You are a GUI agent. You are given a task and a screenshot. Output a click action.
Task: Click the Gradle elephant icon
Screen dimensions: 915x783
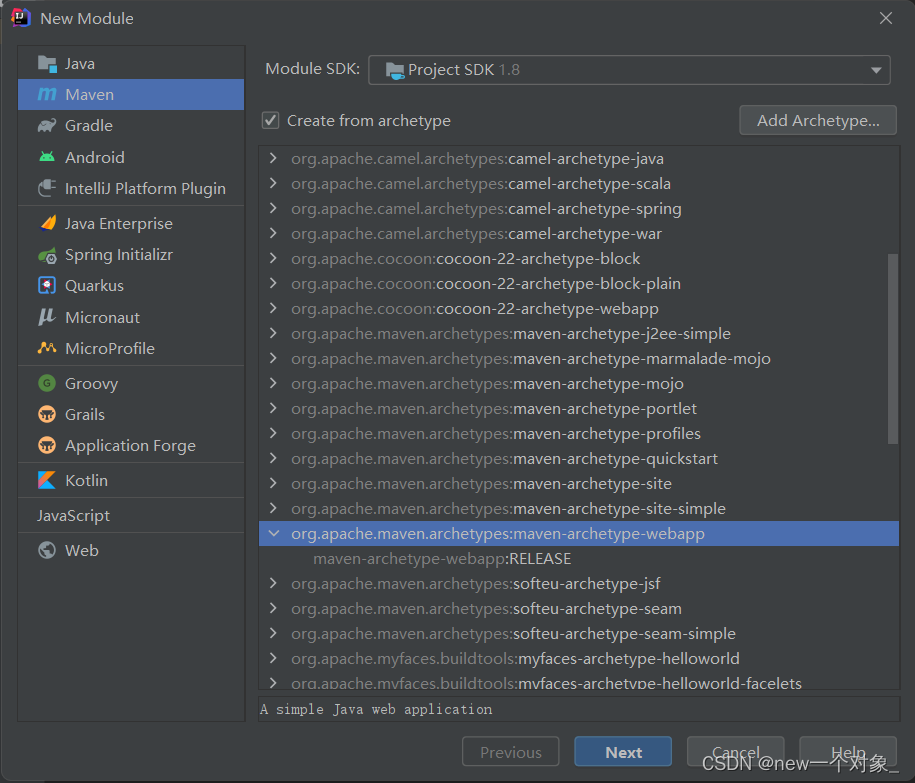(47, 125)
